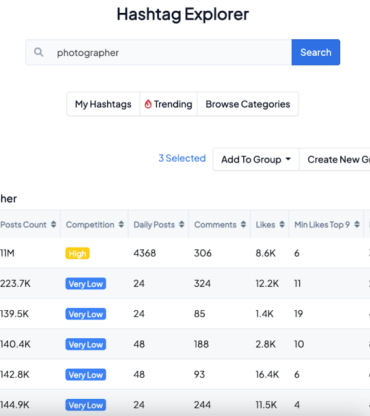The width and height of the screenshot is (370, 416).
Task: Sort by Min Likes Top 9 arrows
Action: 357,224
